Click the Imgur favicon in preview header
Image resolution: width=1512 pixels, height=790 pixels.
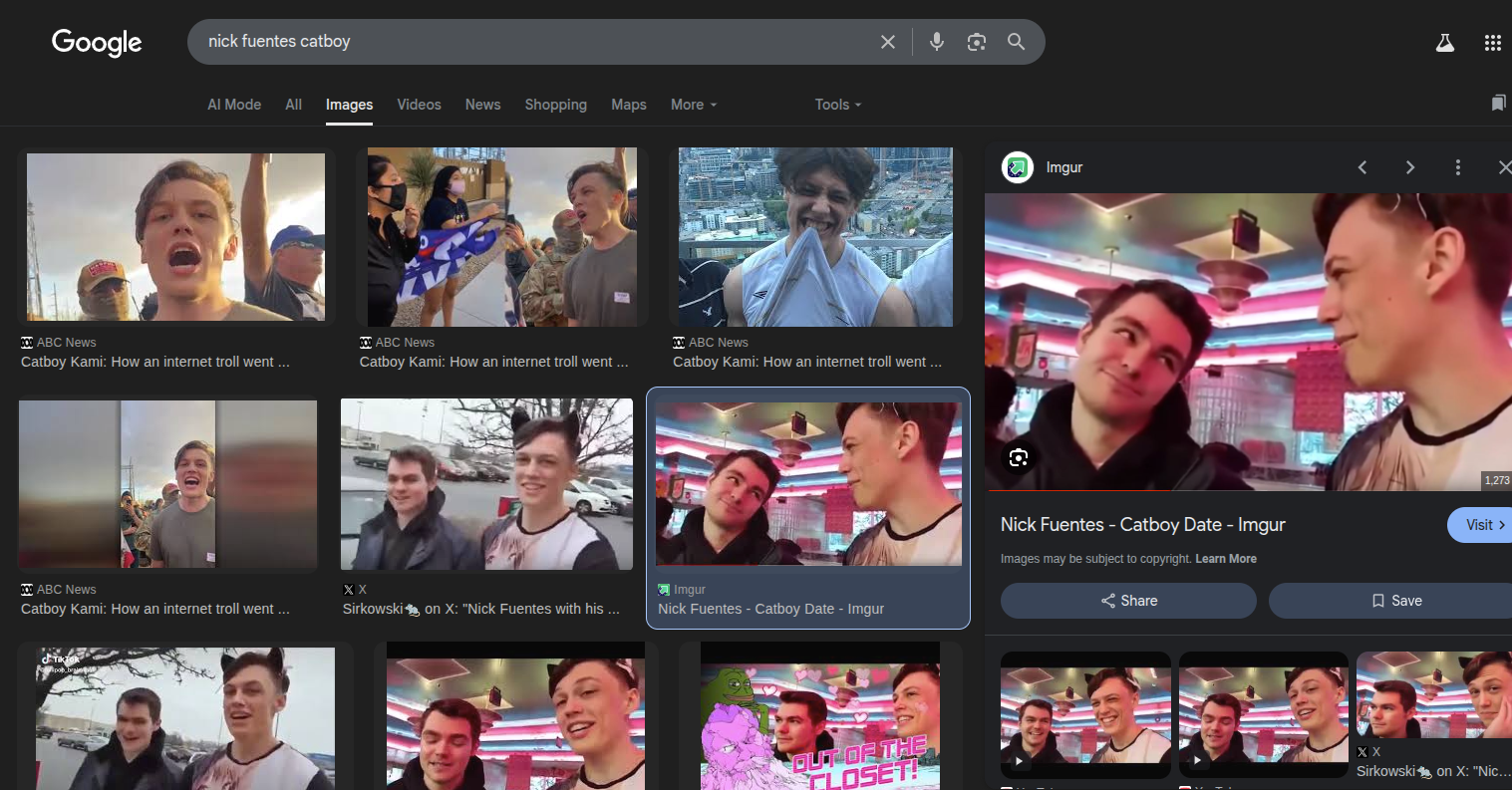pos(1017,167)
